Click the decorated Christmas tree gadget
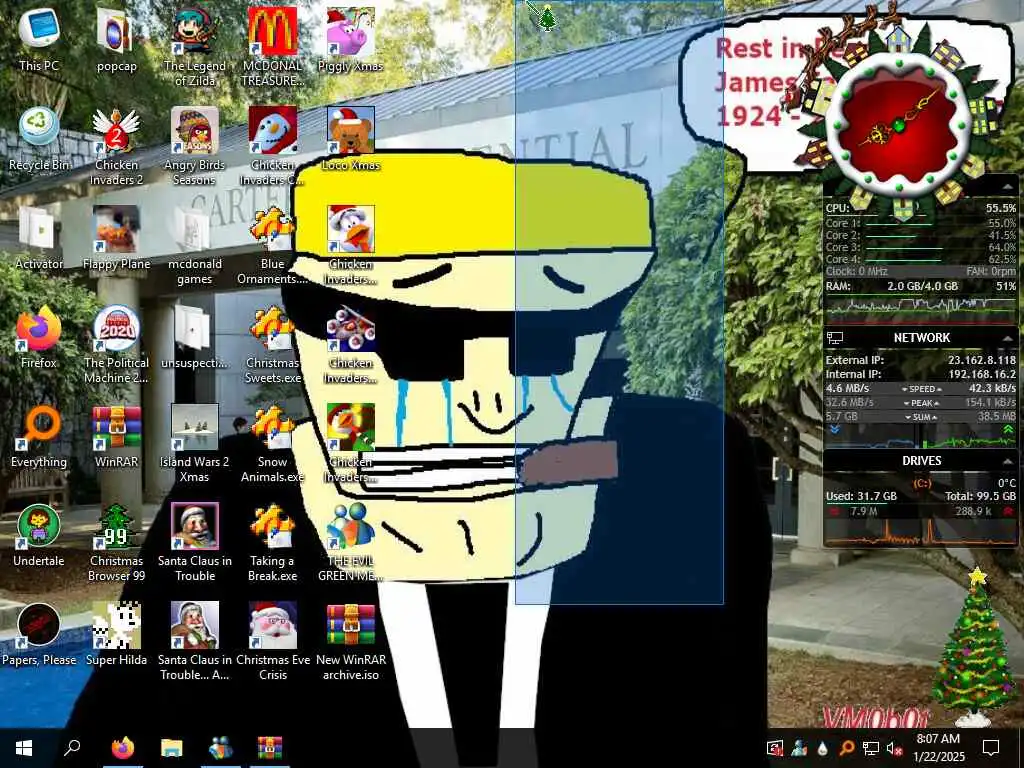Screen dimensions: 1024x768 [974, 647]
